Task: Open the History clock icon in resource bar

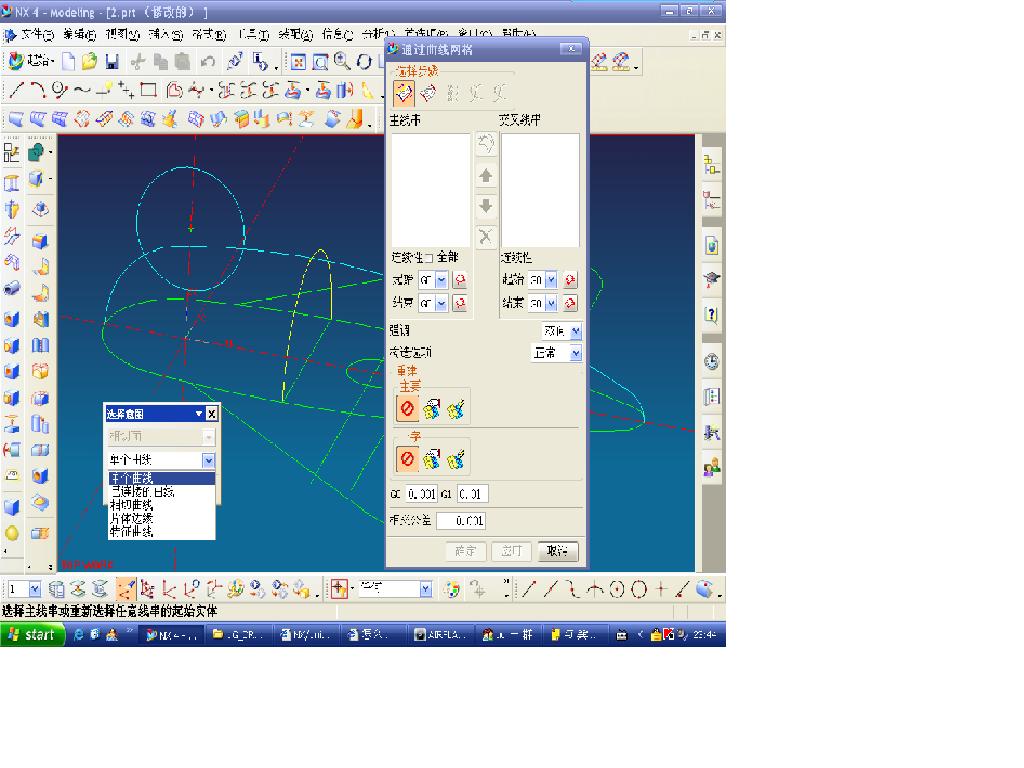Action: [x=711, y=361]
